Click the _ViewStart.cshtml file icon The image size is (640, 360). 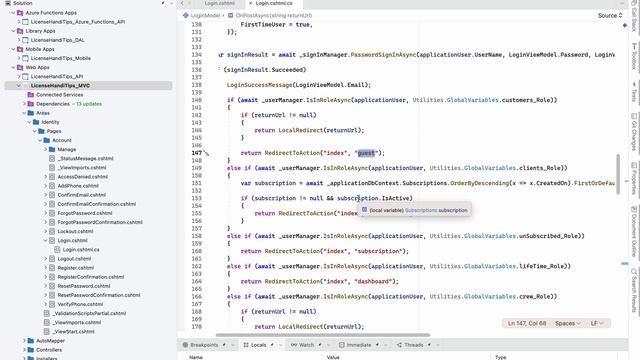pos(47,331)
